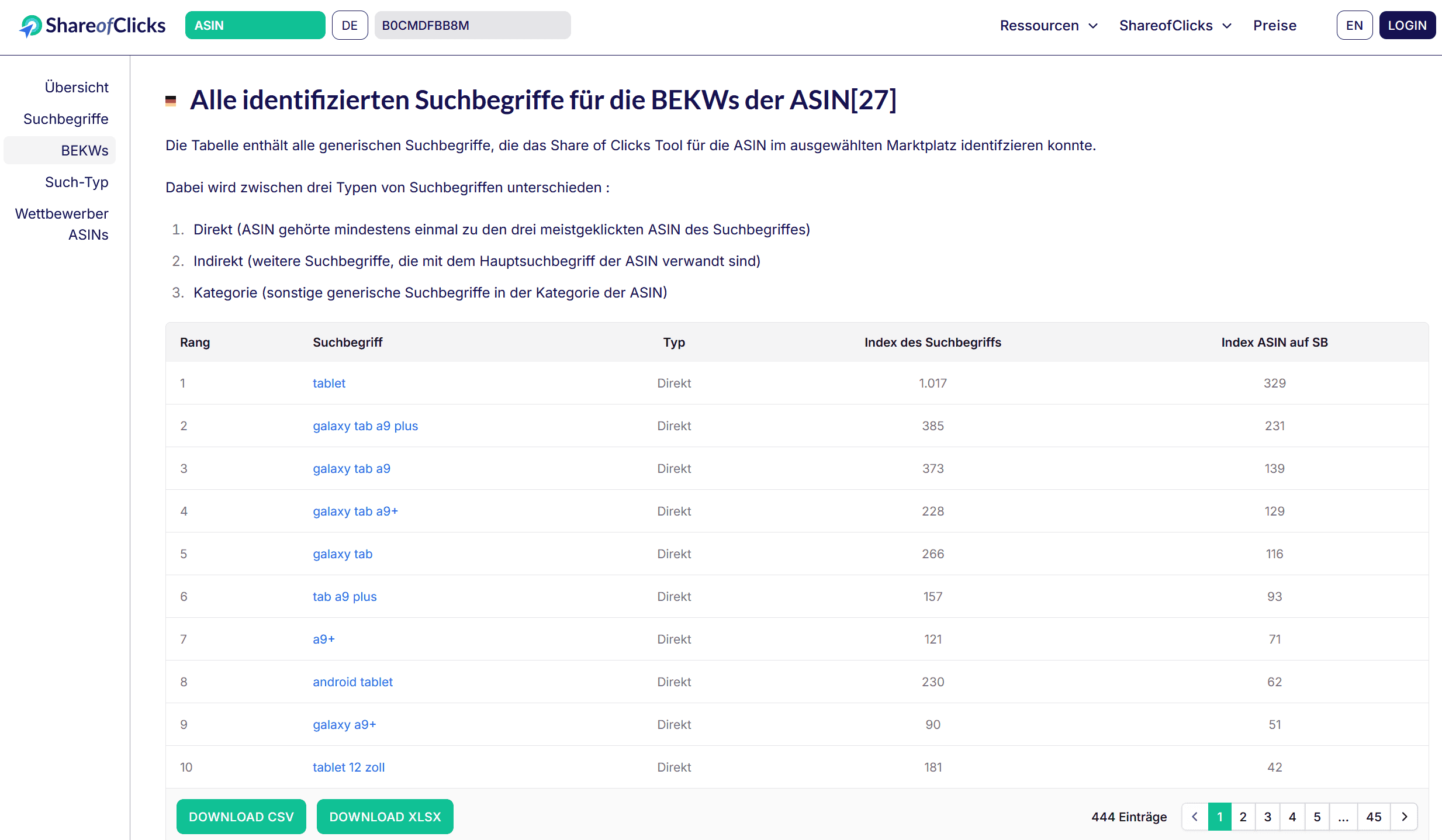Go to previous page with left chevron
The height and width of the screenshot is (840, 1442).
pos(1195,817)
